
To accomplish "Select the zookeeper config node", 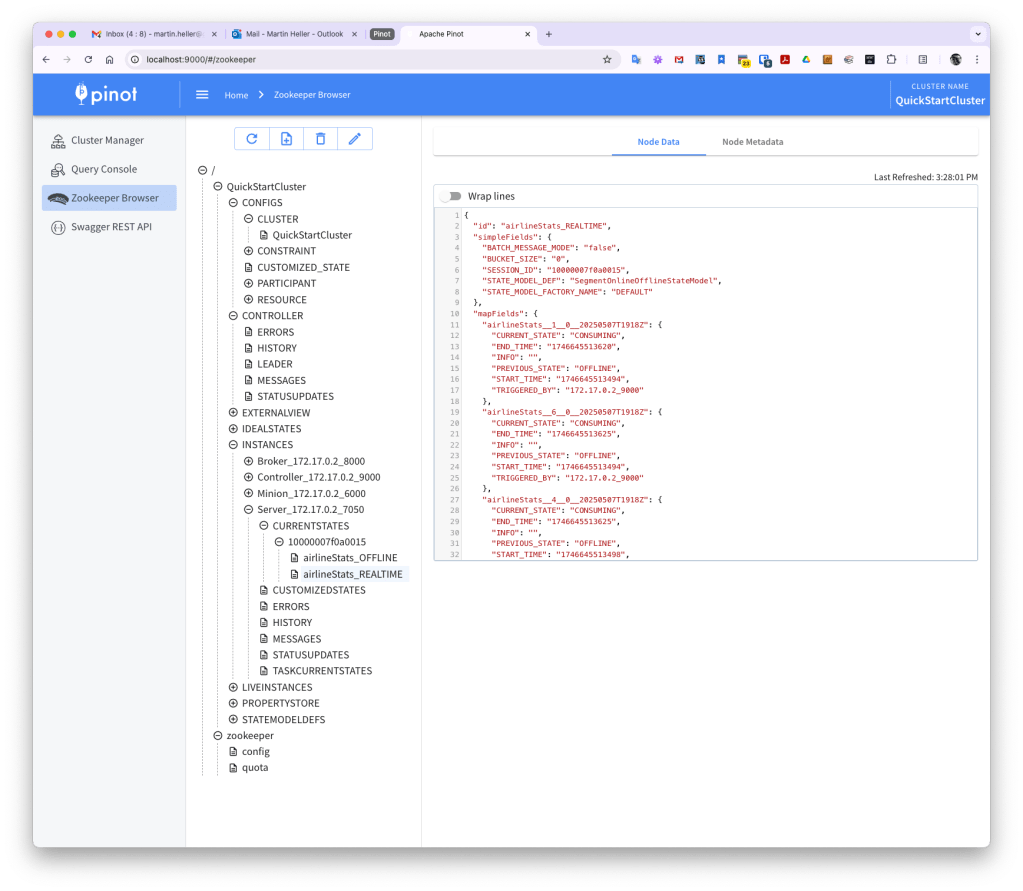I will tap(255, 752).
